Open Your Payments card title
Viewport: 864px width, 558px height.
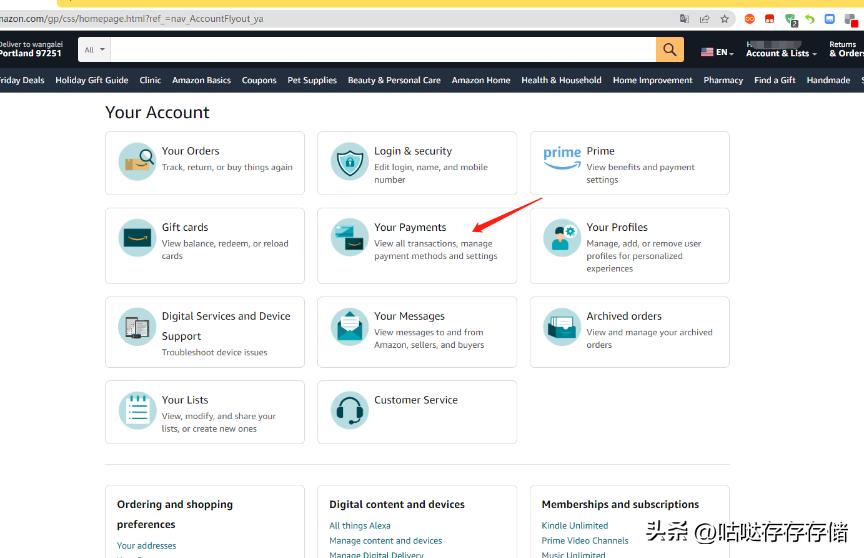point(410,227)
